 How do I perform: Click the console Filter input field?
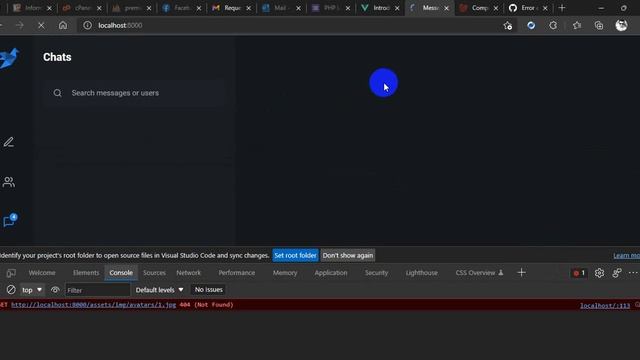[98, 290]
